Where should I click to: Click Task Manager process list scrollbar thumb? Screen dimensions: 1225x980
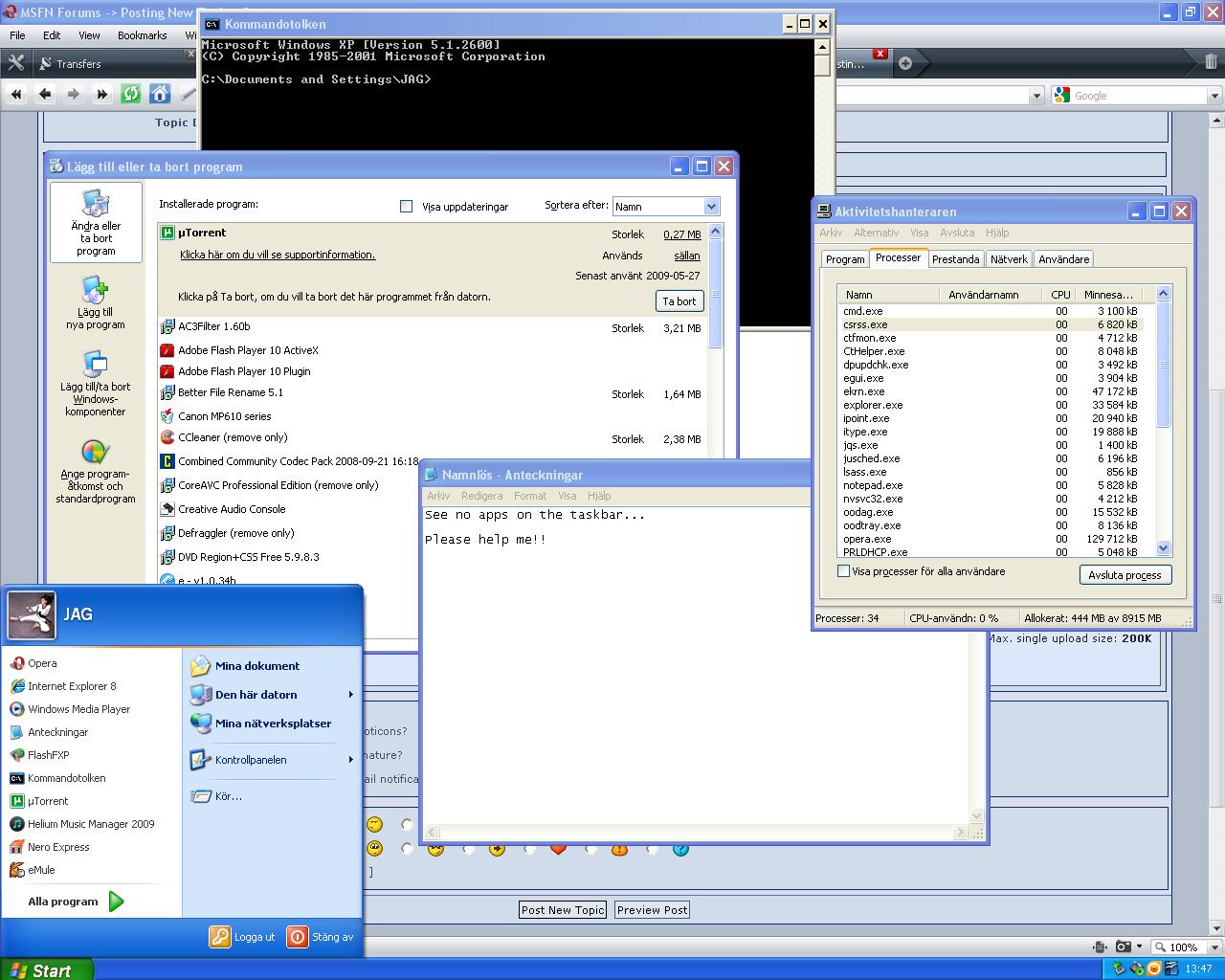click(x=1164, y=364)
